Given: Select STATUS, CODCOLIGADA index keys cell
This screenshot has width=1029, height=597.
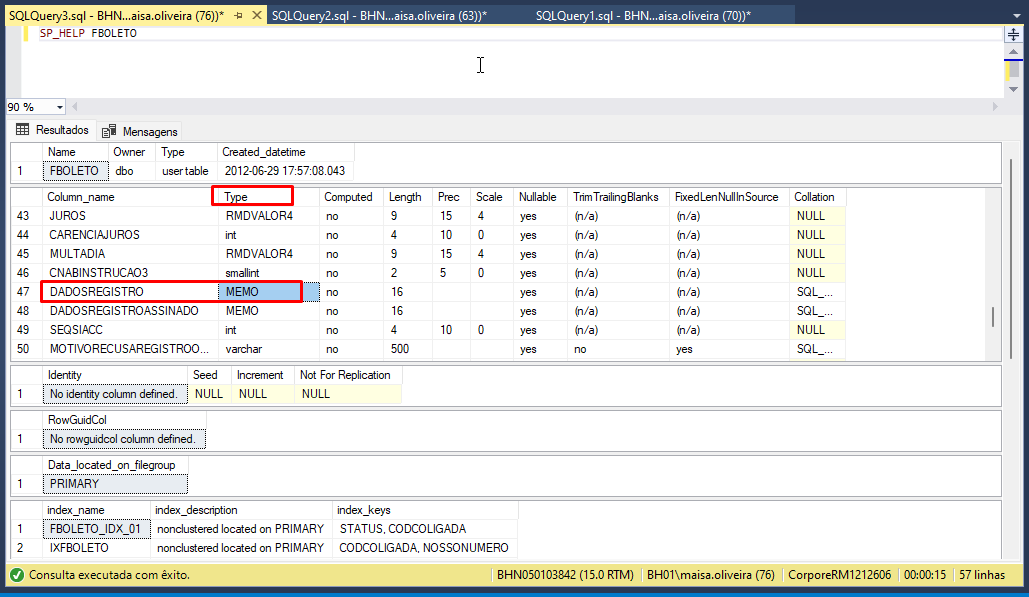Looking at the screenshot, I should tap(425, 529).
